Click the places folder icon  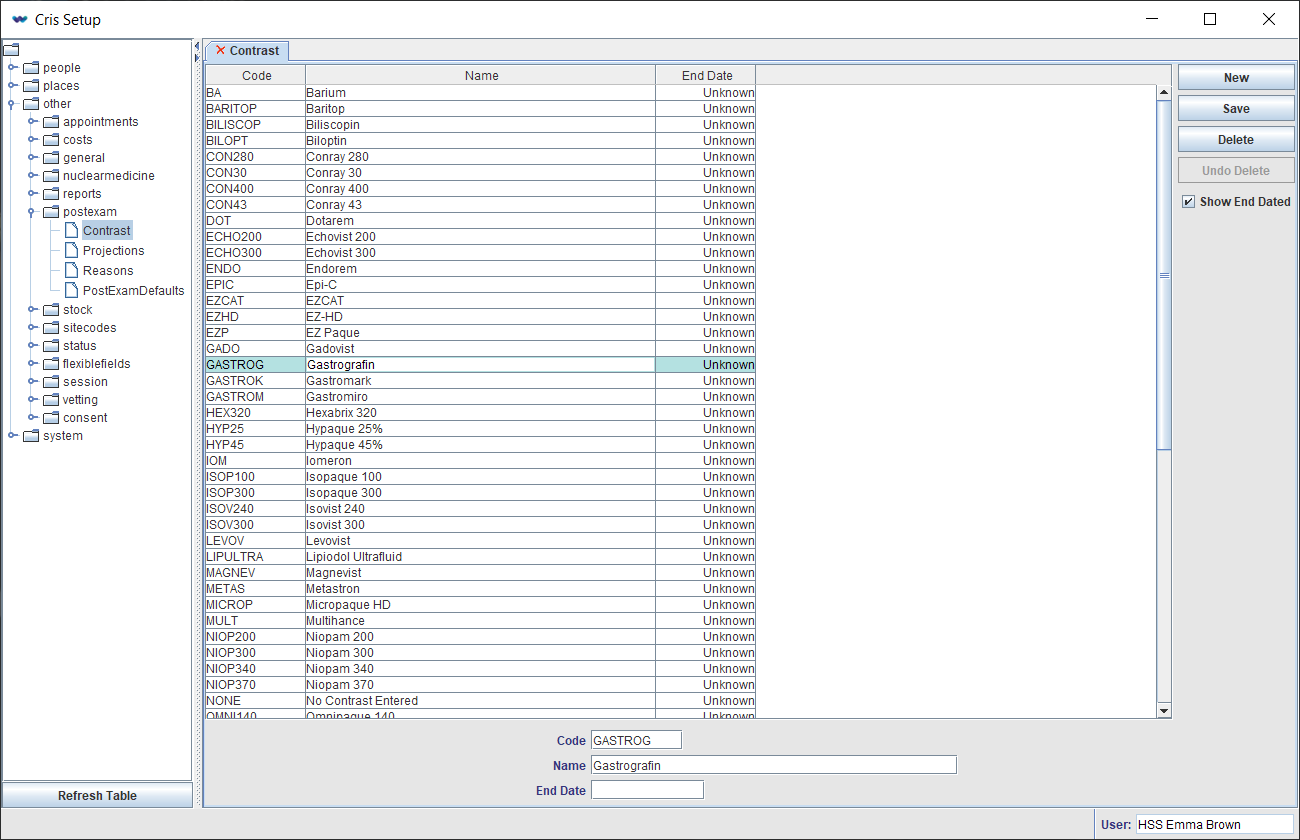click(x=31, y=86)
